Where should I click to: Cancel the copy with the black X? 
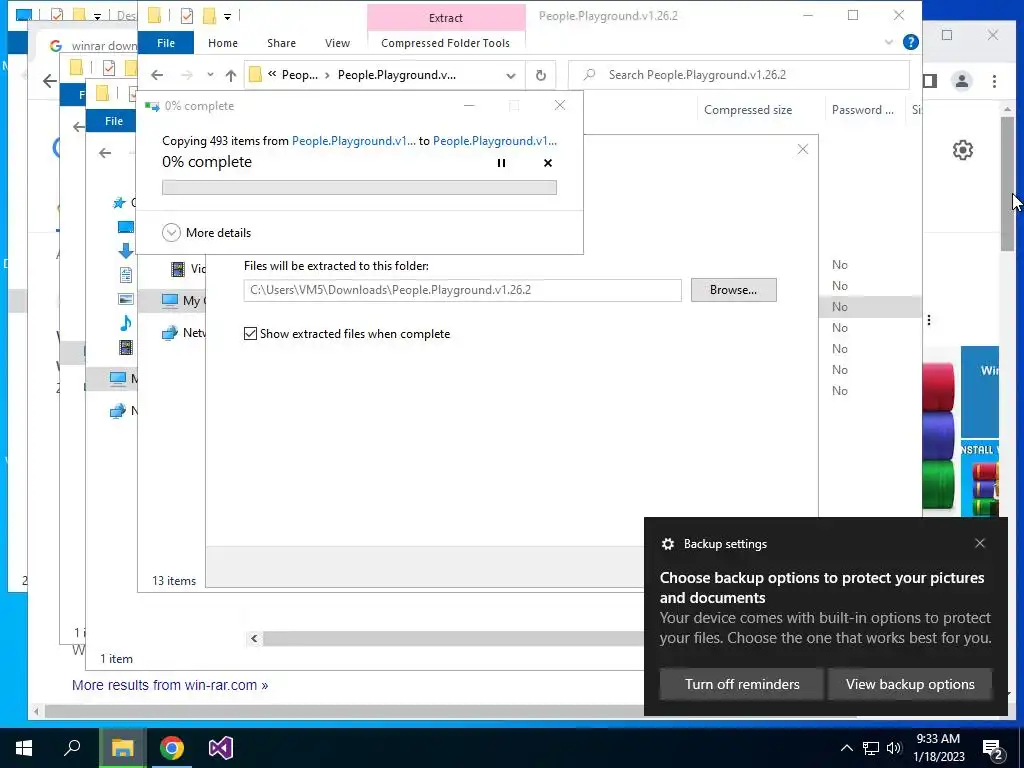coord(548,163)
